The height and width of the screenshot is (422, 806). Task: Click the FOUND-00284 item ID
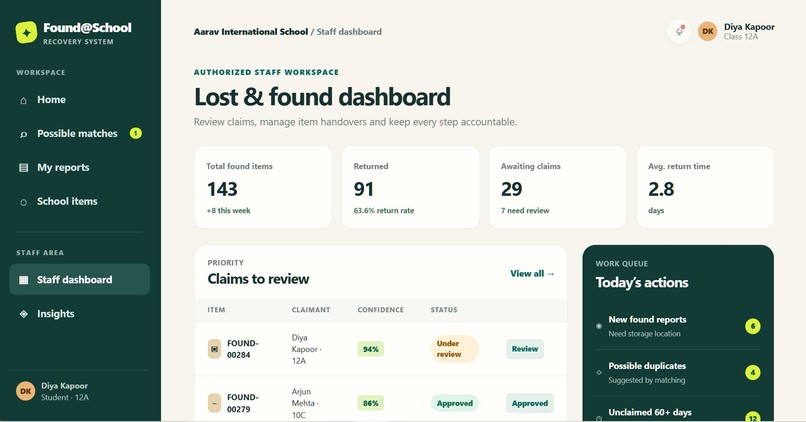click(243, 349)
